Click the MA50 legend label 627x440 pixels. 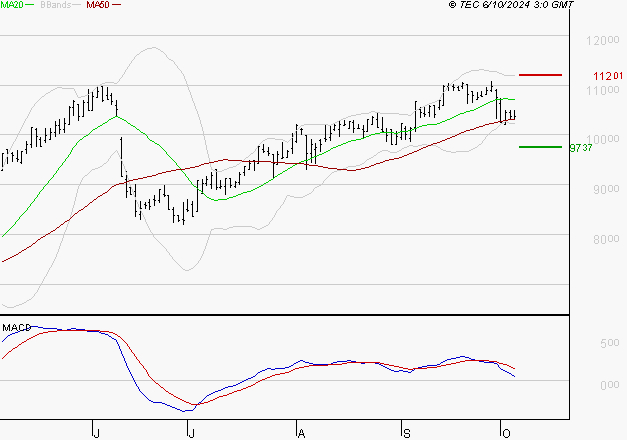(98, 5)
